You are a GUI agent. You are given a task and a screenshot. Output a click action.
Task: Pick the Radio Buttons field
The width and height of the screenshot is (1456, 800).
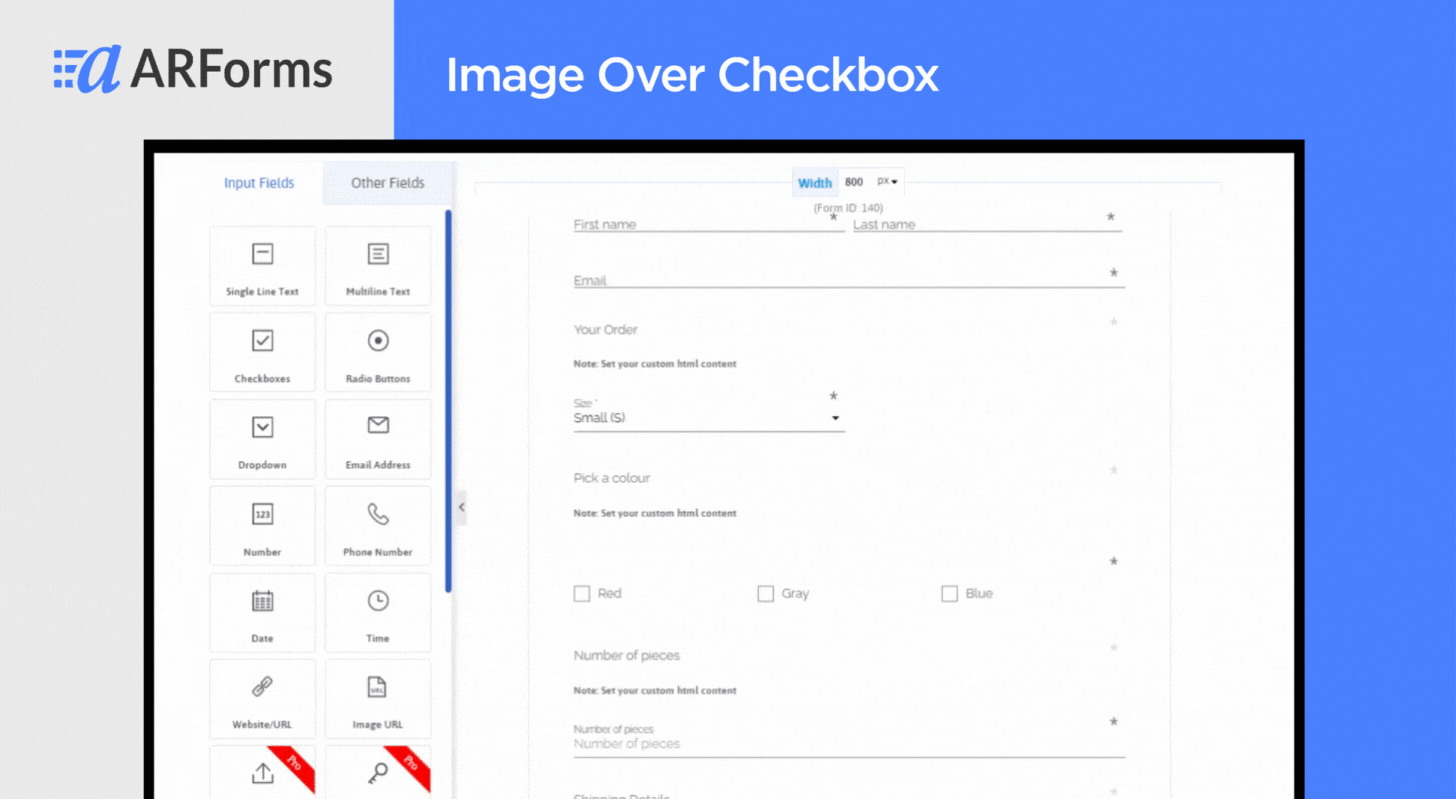tap(378, 352)
